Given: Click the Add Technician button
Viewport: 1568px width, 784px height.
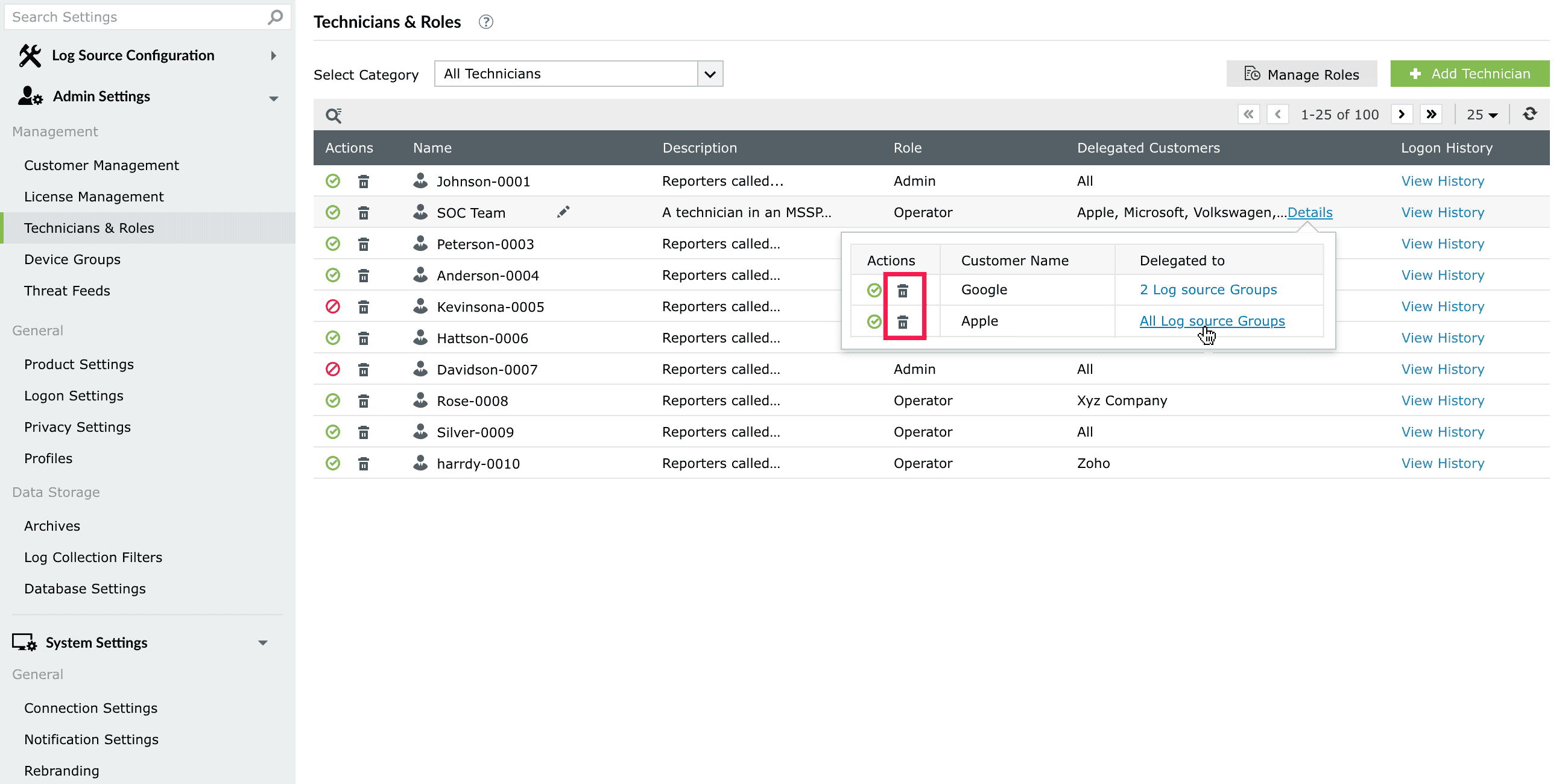Looking at the screenshot, I should [x=1469, y=74].
